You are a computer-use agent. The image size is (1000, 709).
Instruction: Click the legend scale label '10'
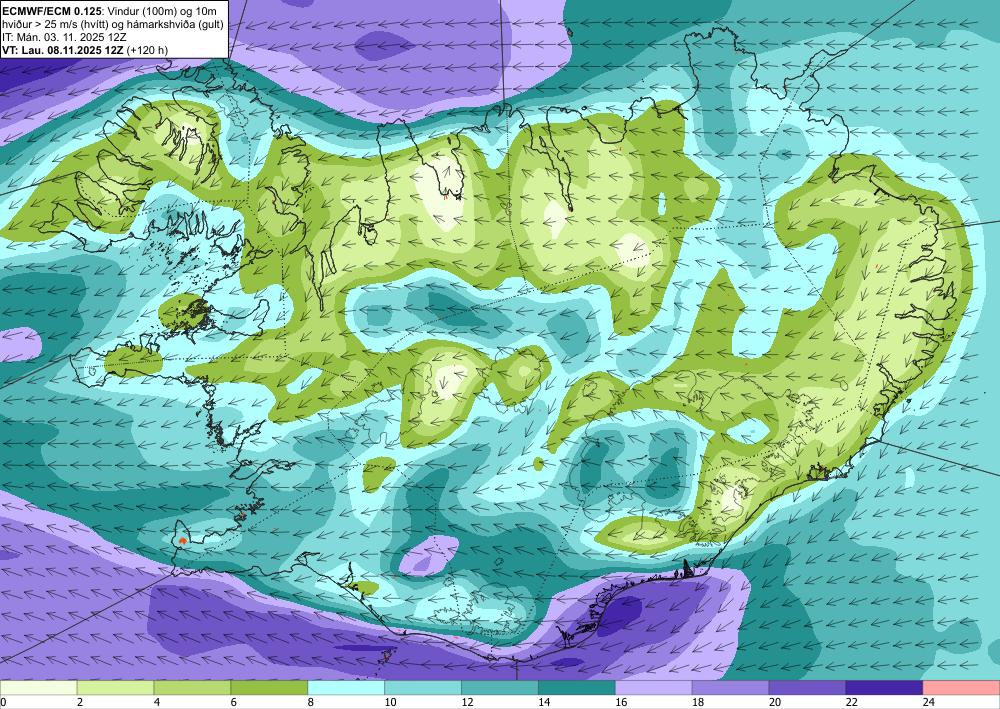pyautogui.click(x=390, y=702)
